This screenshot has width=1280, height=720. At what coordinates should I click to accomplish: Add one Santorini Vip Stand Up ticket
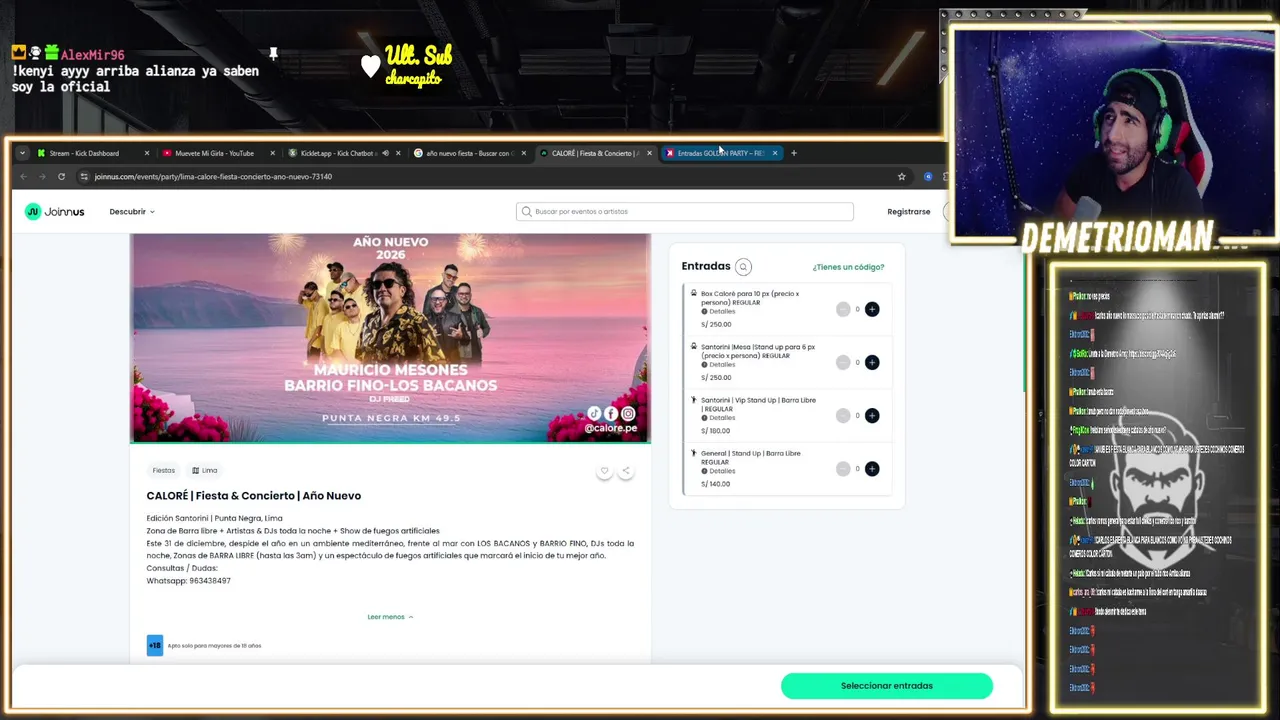872,415
